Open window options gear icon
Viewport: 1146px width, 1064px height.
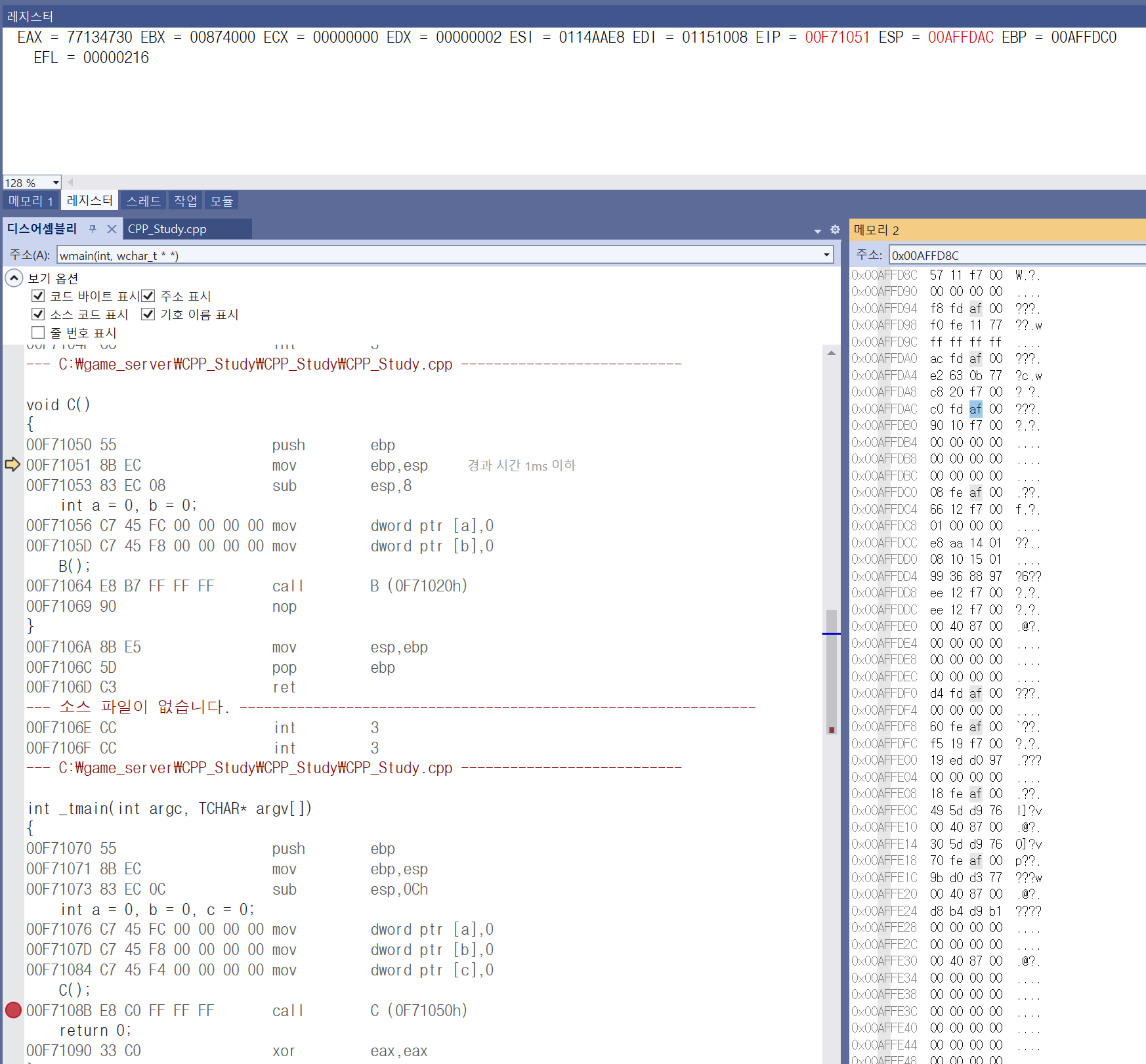click(835, 229)
